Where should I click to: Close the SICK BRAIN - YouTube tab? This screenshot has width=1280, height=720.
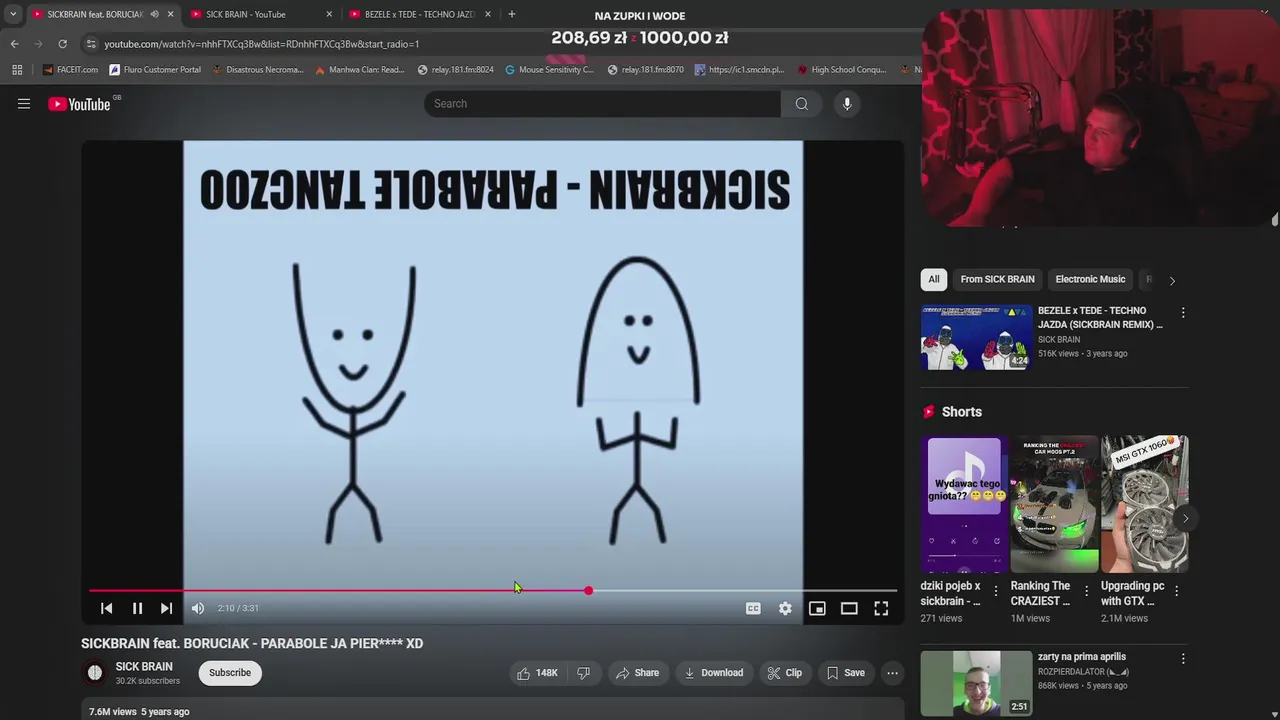tap(329, 14)
